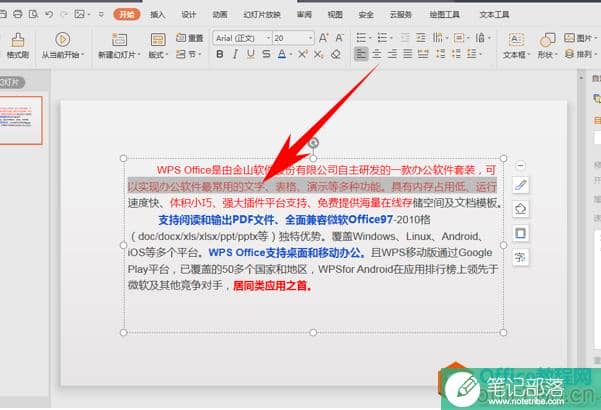
Task: Click the distributed alignment icon
Action: (x=424, y=54)
